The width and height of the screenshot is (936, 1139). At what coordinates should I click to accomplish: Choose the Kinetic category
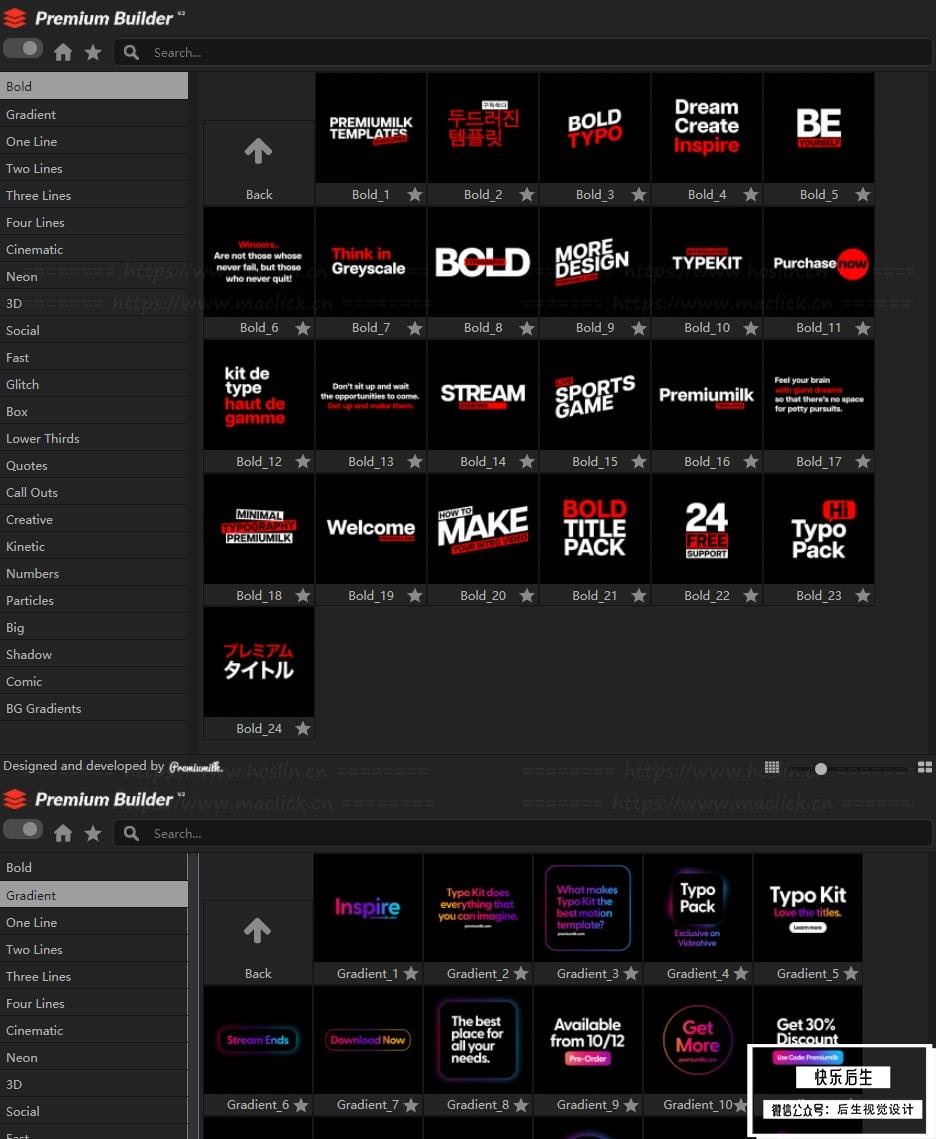tap(94, 546)
